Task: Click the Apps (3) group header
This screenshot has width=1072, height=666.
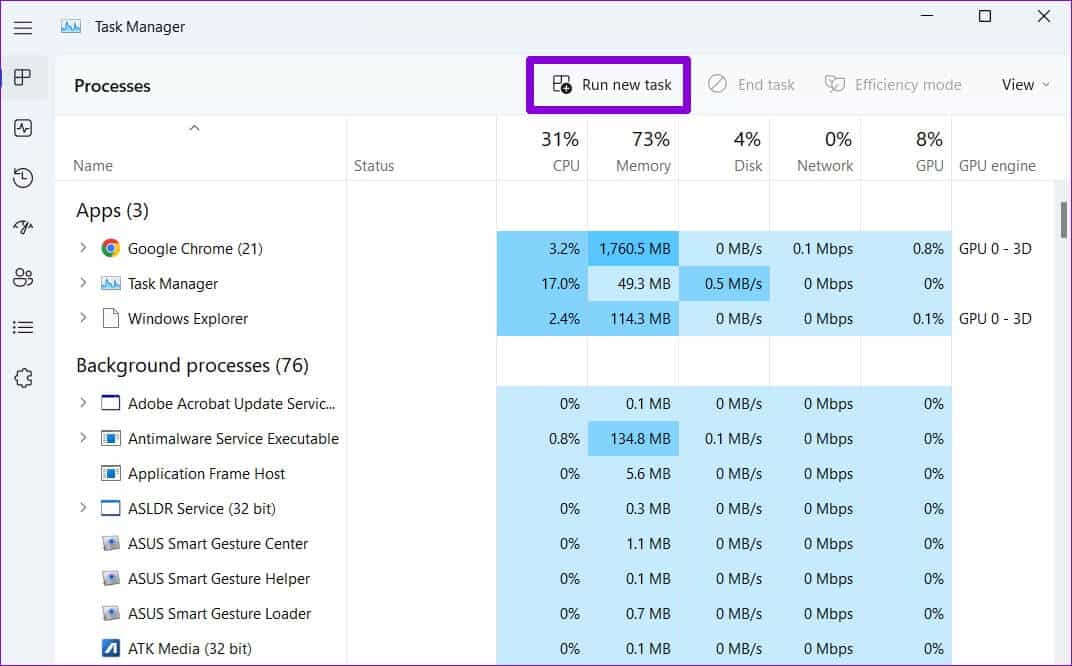Action: (112, 211)
